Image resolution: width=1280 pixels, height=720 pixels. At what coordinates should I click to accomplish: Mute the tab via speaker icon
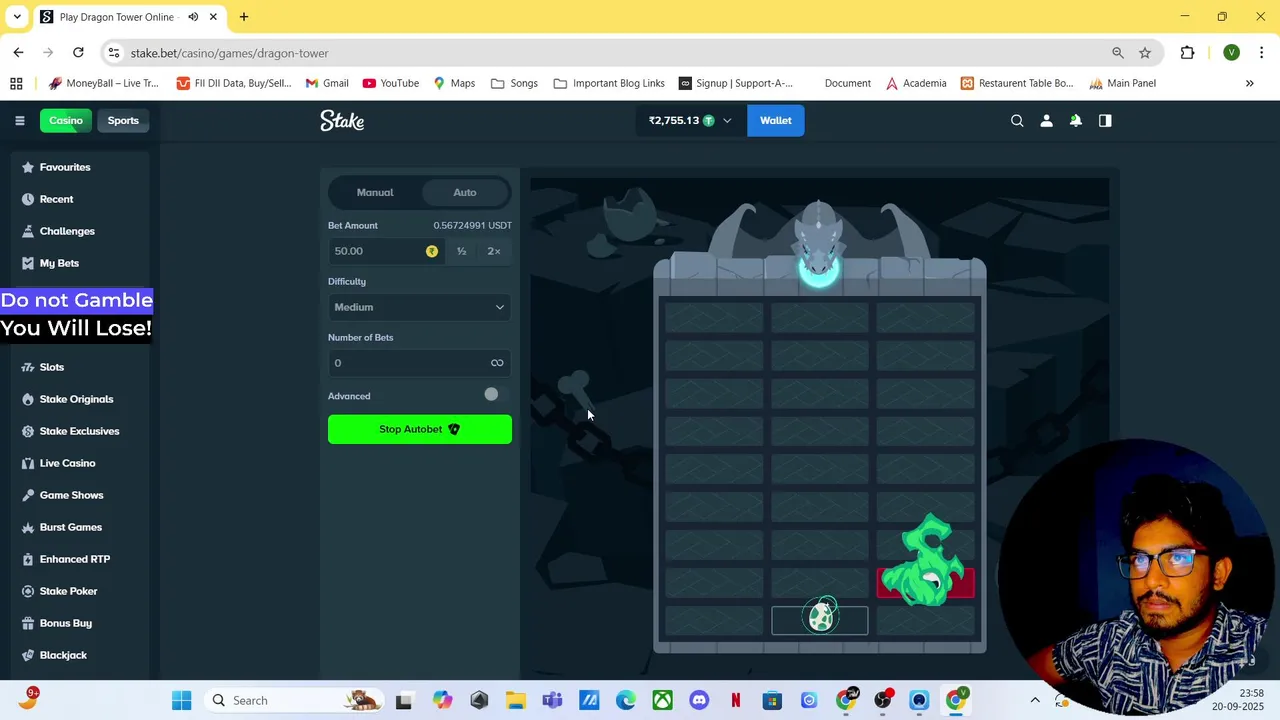[193, 17]
